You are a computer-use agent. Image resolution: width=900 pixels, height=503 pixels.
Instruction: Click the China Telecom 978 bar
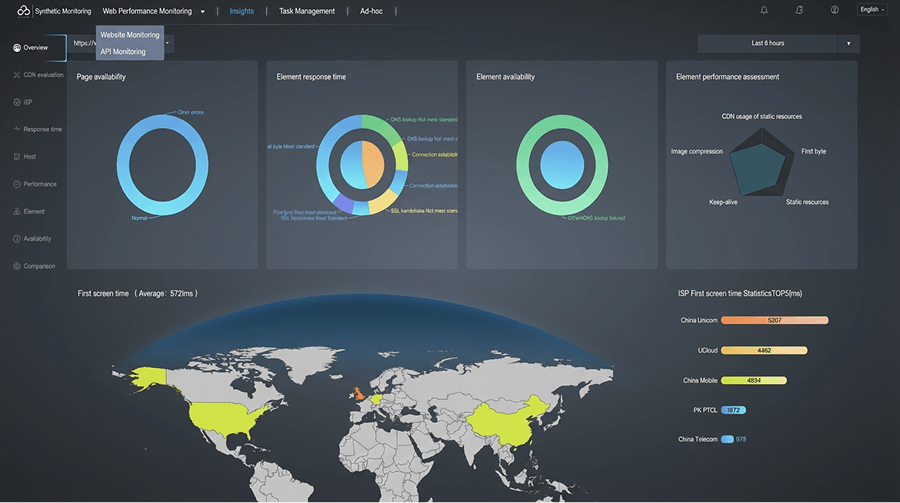[727, 439]
